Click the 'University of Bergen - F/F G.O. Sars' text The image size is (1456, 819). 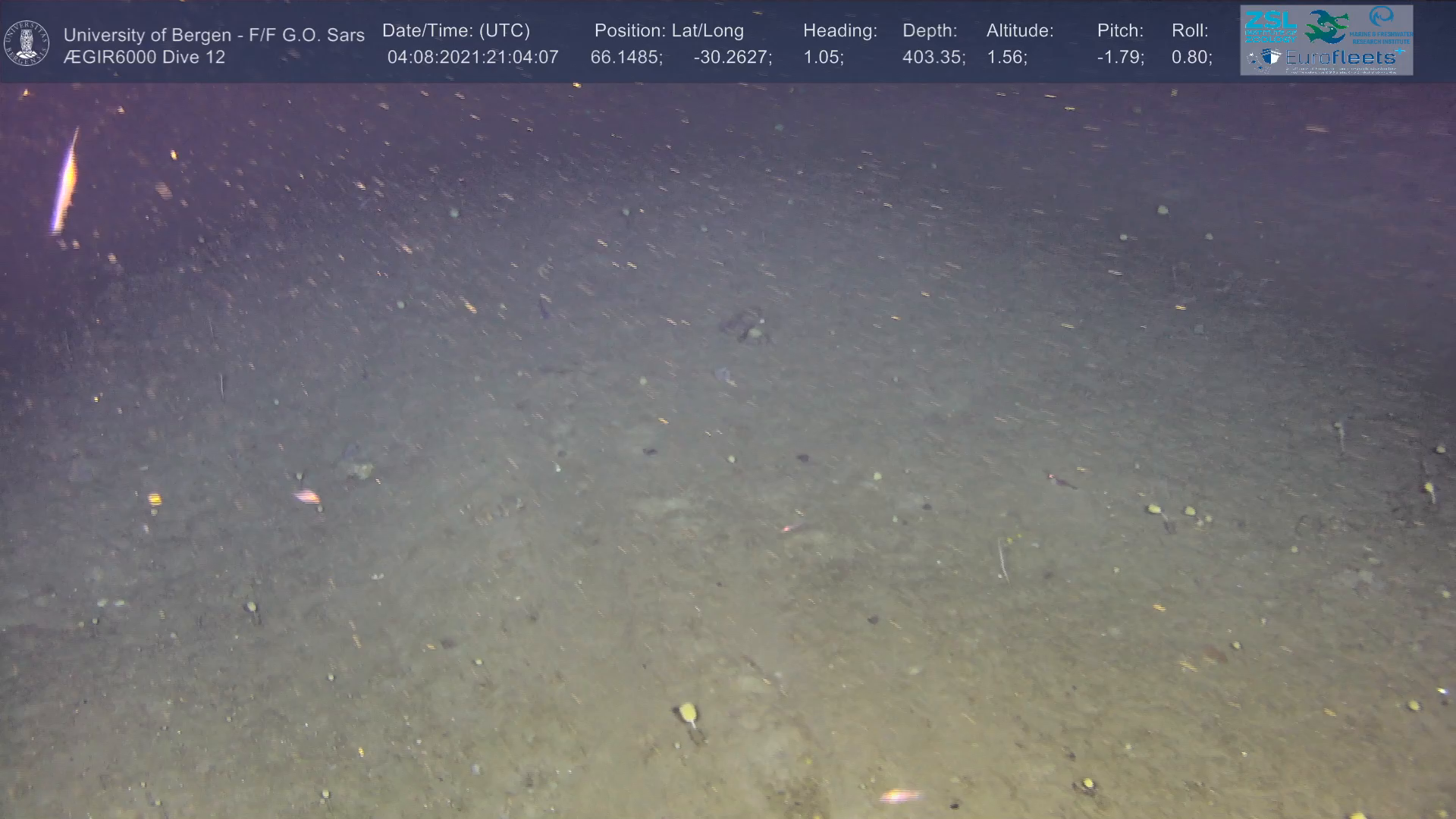214,35
